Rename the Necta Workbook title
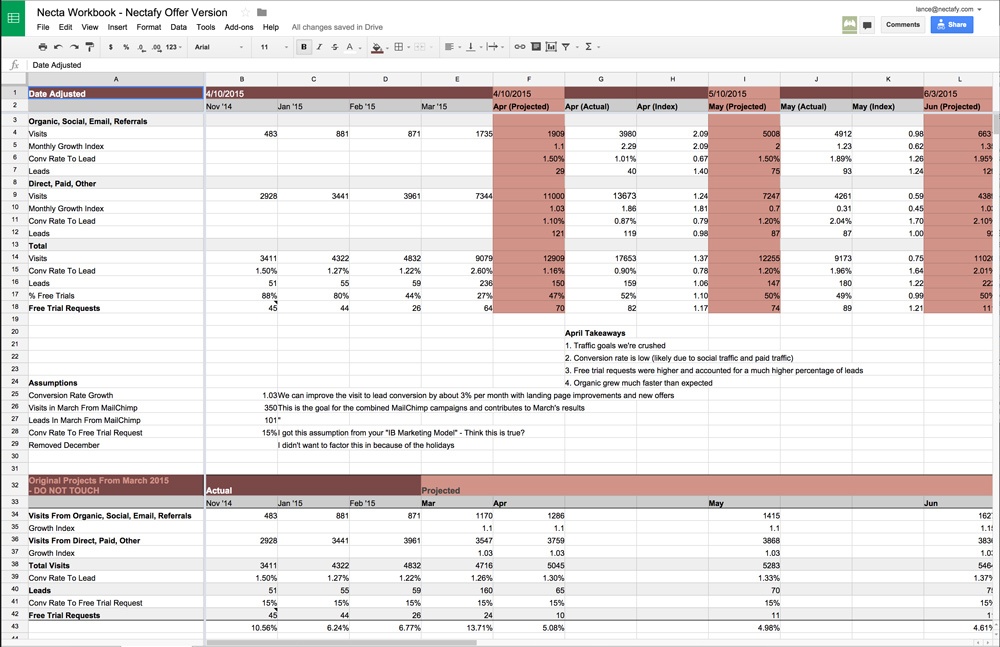1000x647 pixels. click(x=132, y=12)
